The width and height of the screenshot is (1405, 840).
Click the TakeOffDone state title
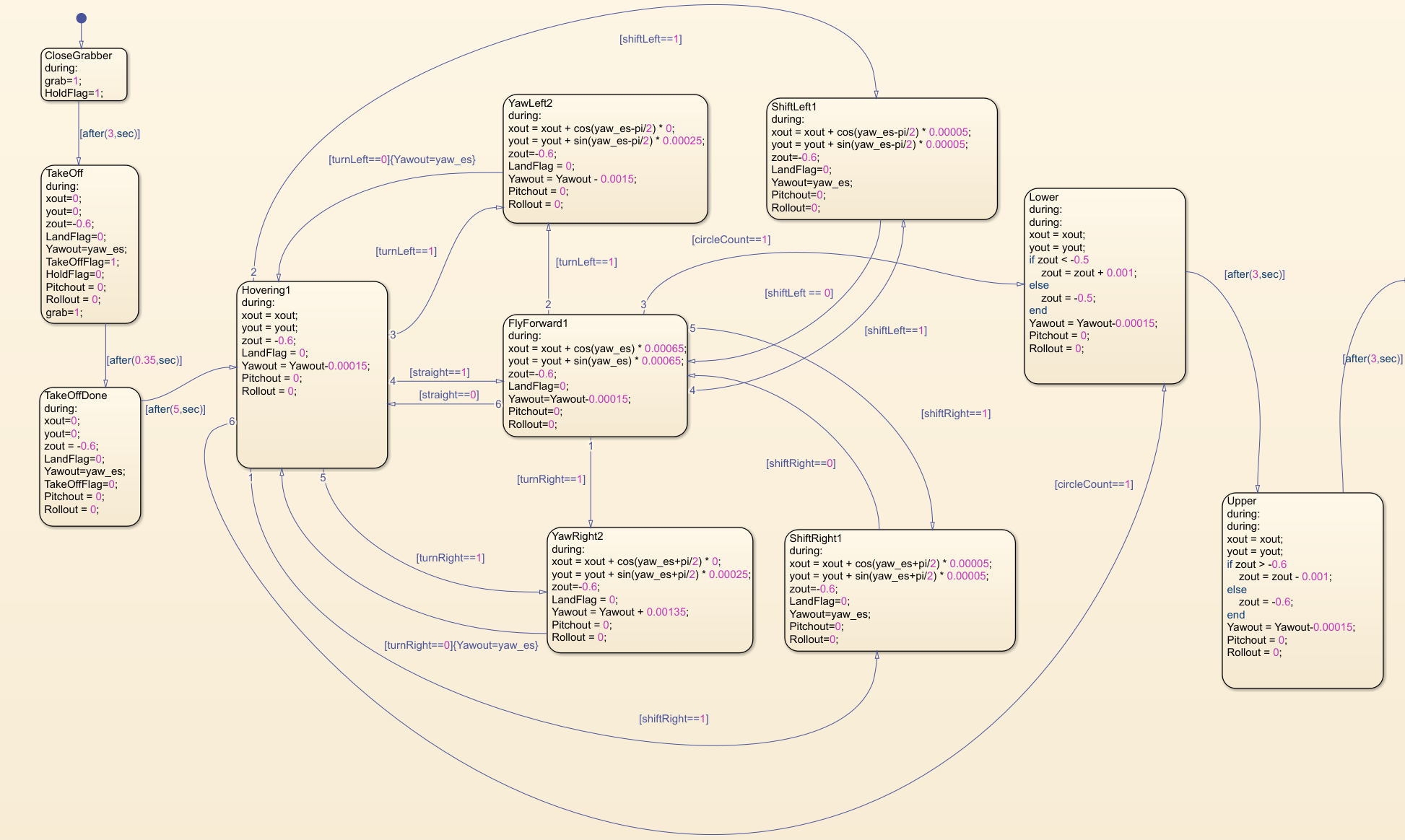pyautogui.click(x=76, y=395)
